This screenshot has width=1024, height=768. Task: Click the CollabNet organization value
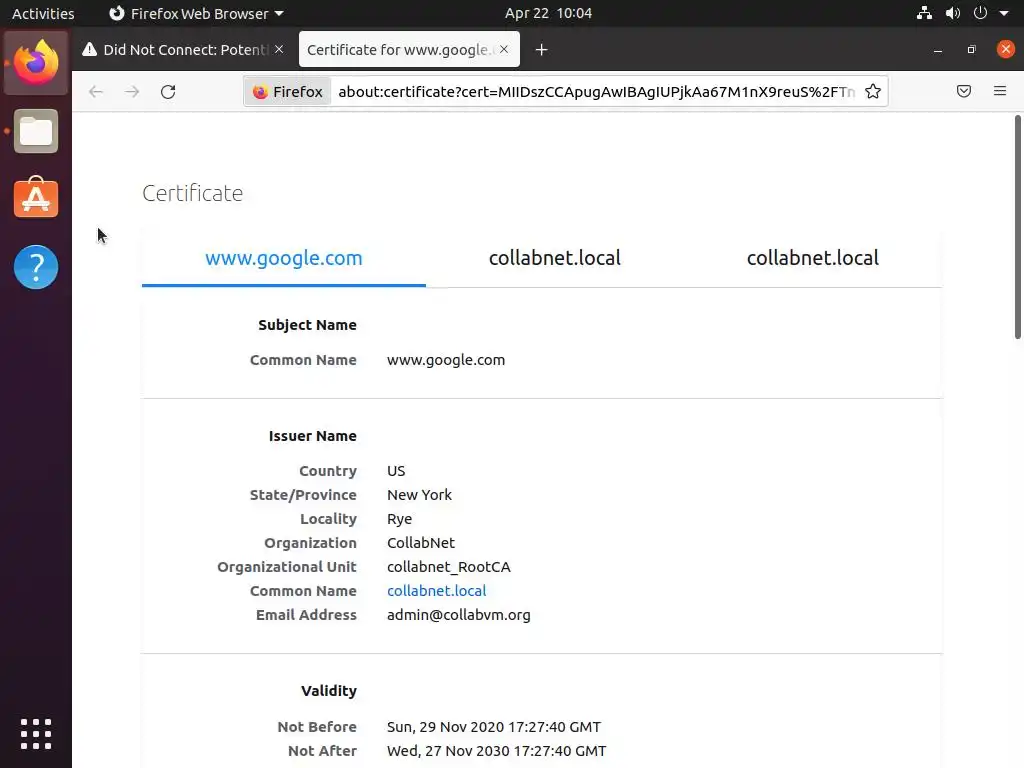421,543
